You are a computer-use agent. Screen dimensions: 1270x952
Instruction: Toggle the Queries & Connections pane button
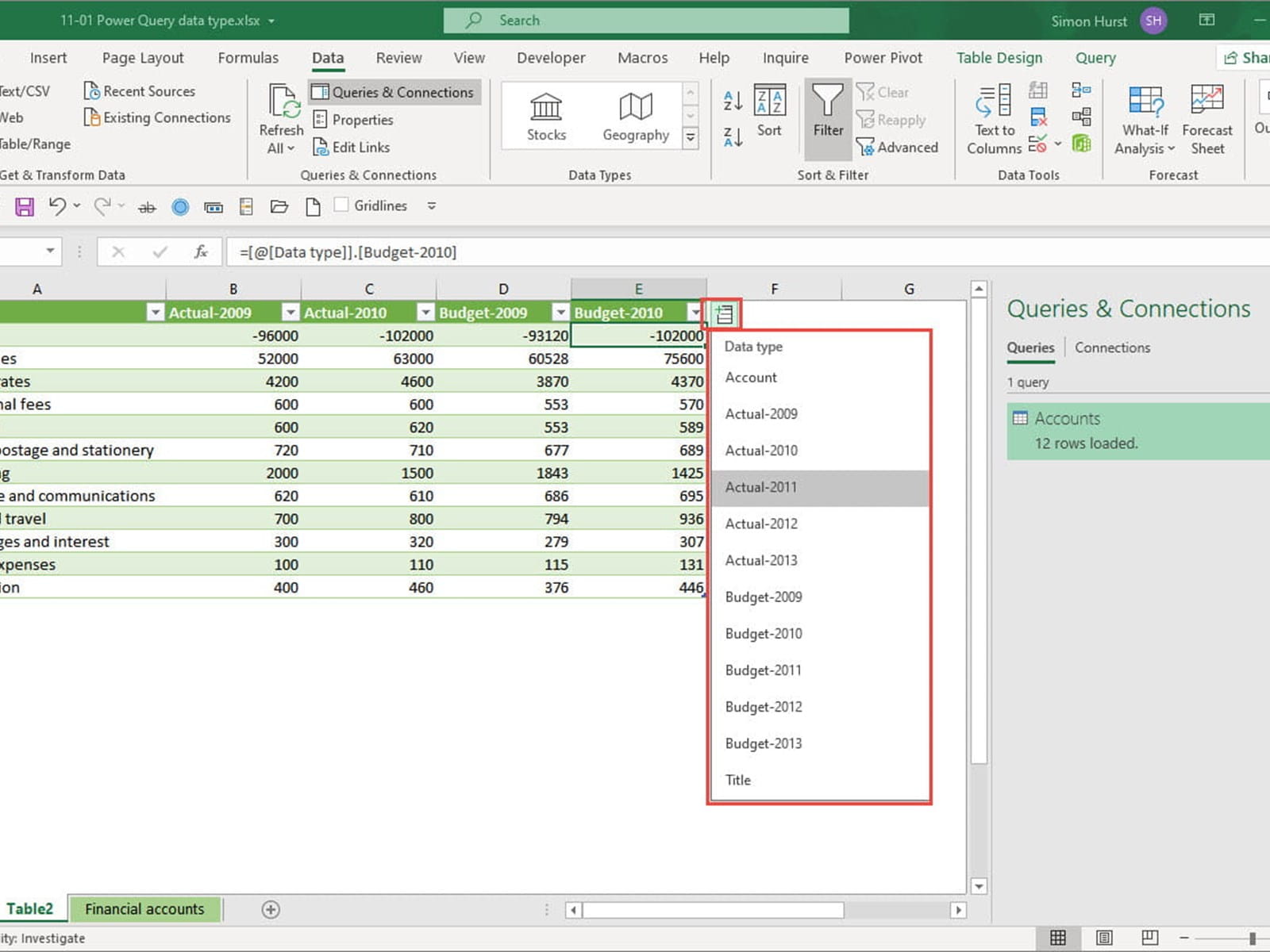click(394, 92)
